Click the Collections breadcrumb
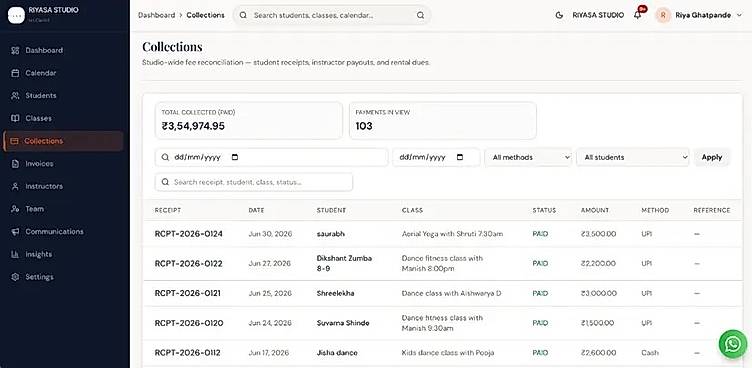 (205, 15)
